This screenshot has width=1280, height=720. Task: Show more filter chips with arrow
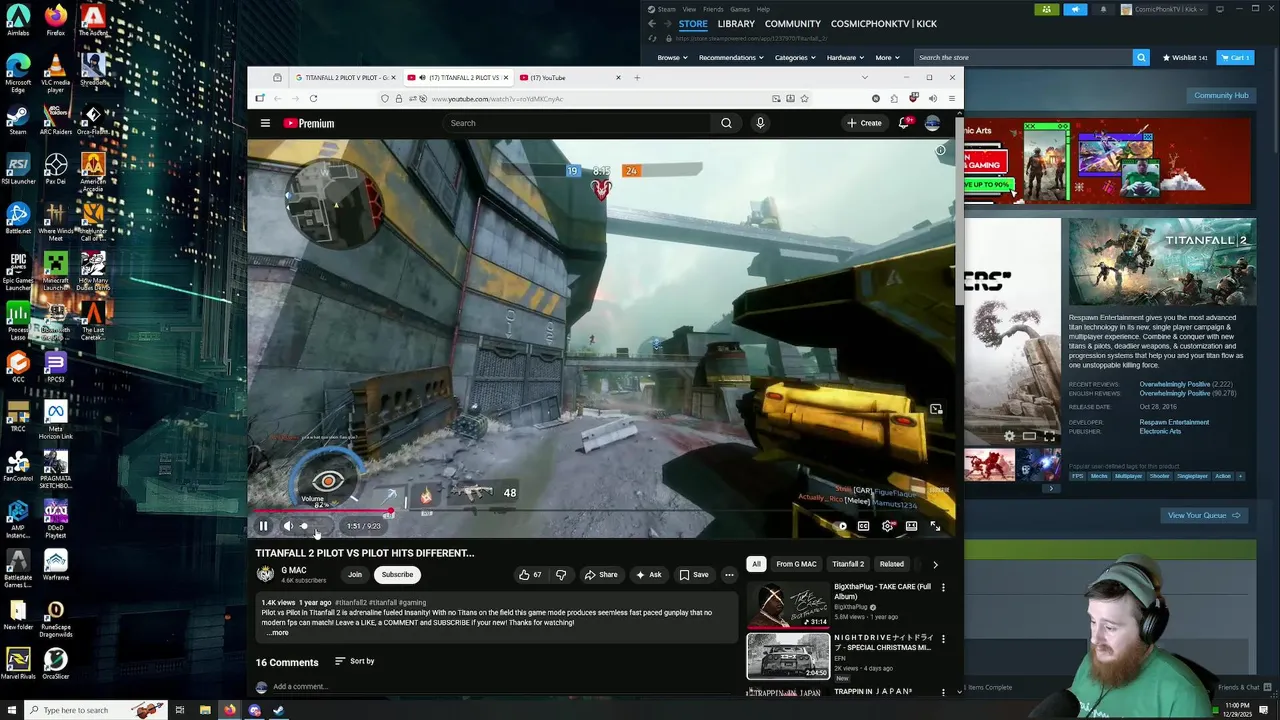click(935, 564)
